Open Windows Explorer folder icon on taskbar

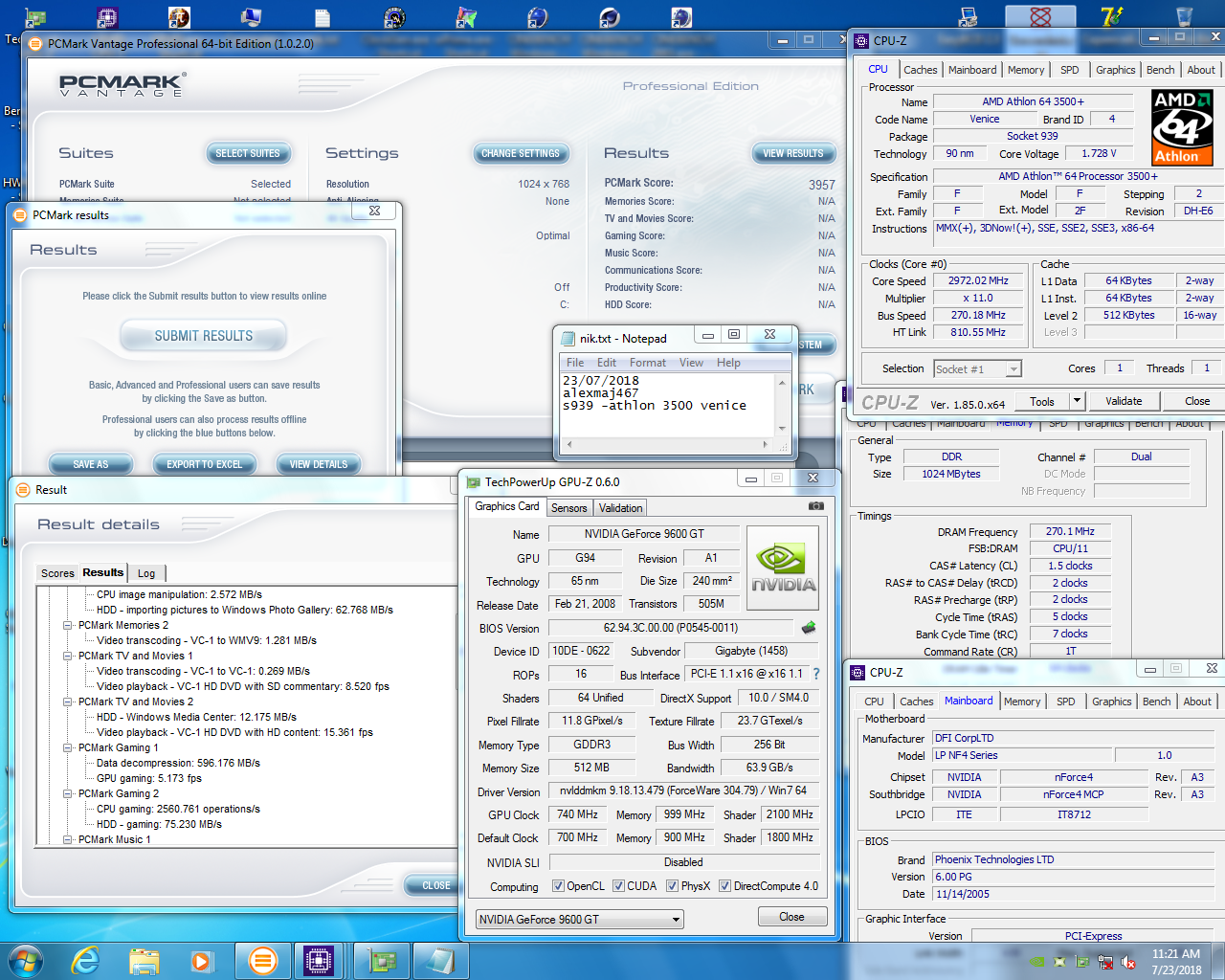pyautogui.click(x=145, y=960)
